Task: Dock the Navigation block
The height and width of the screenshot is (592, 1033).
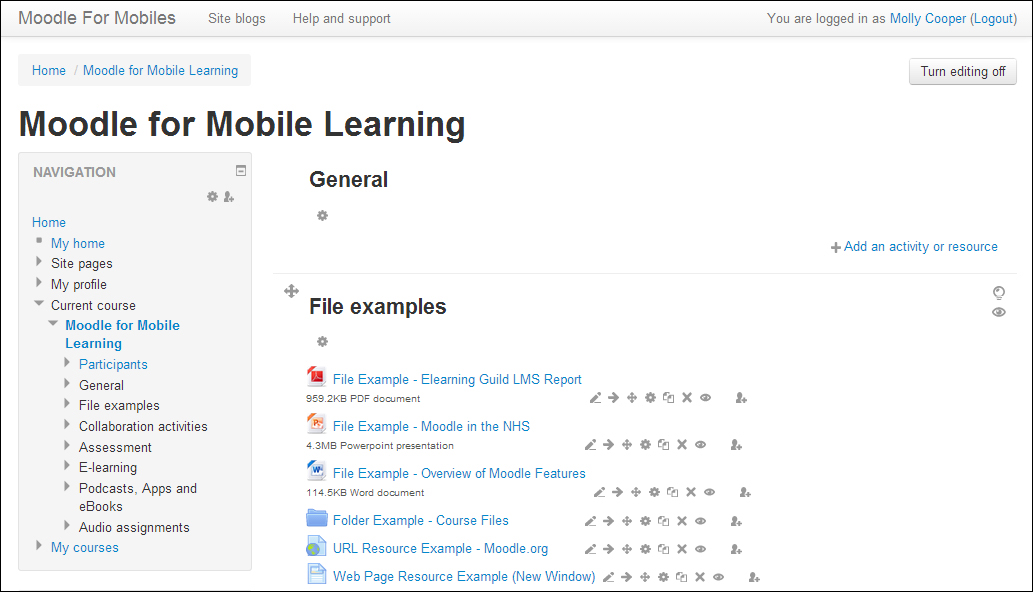Action: pyautogui.click(x=240, y=170)
